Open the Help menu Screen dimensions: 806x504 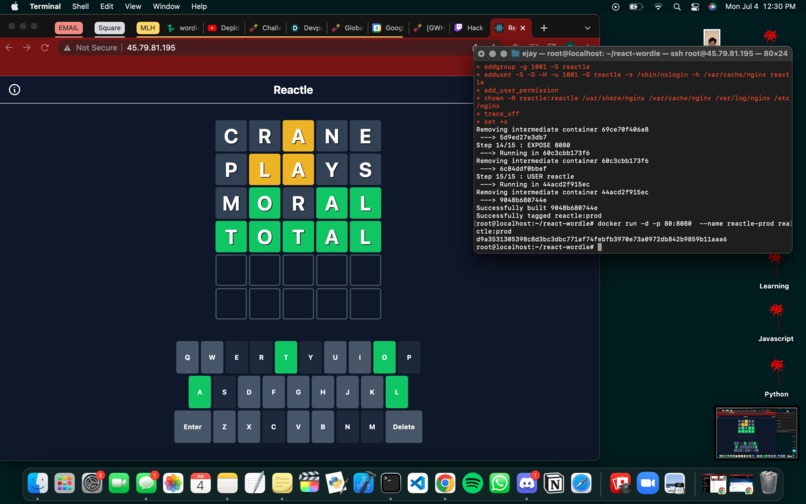tap(199, 7)
